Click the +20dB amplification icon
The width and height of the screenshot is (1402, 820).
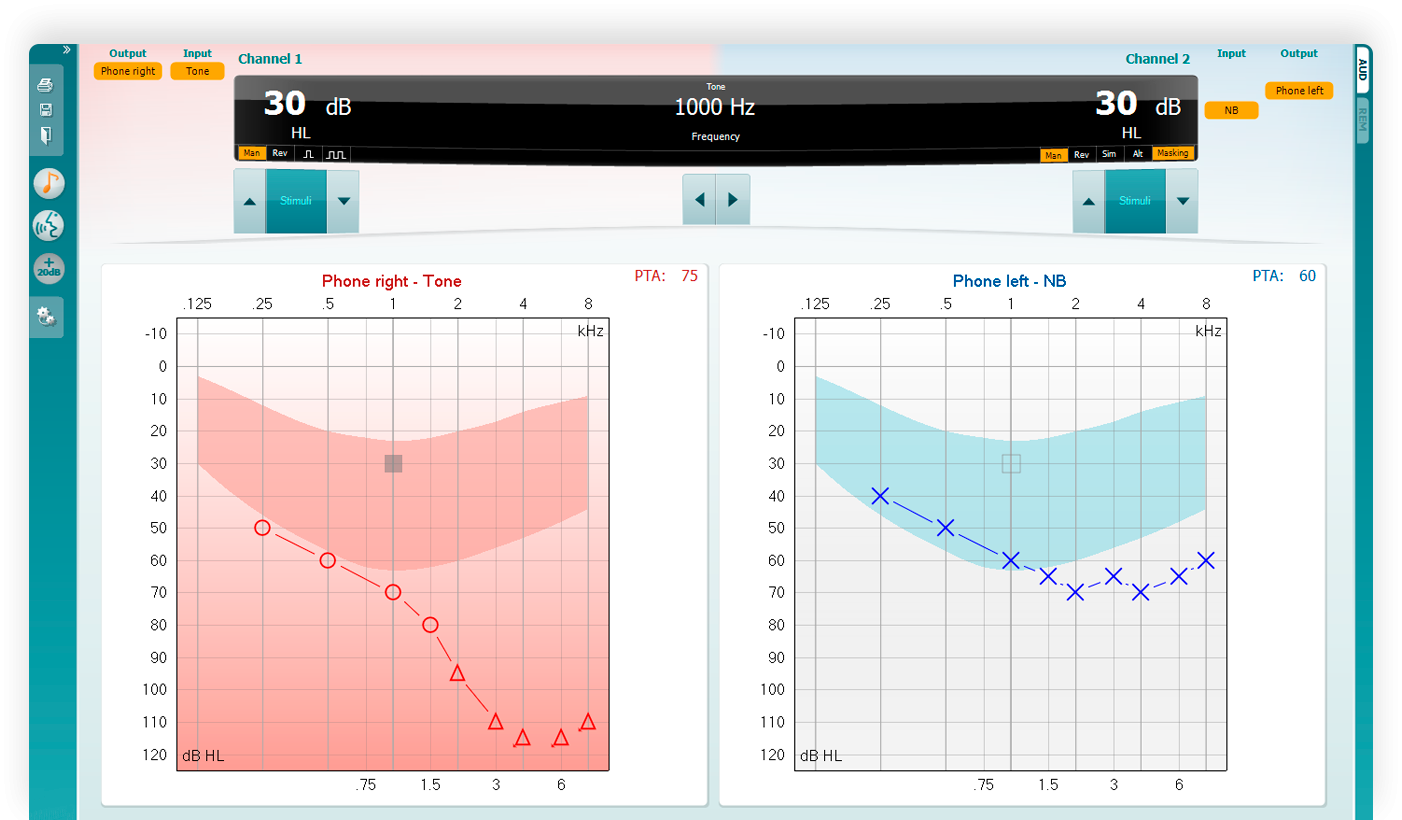48,269
